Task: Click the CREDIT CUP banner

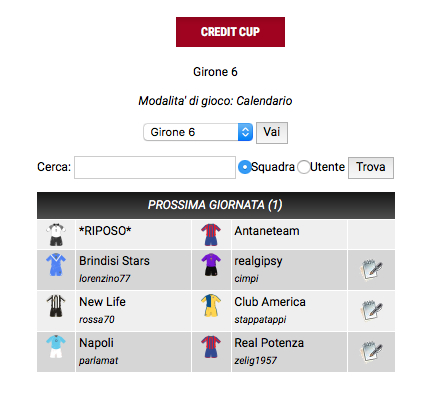Action: click(230, 32)
